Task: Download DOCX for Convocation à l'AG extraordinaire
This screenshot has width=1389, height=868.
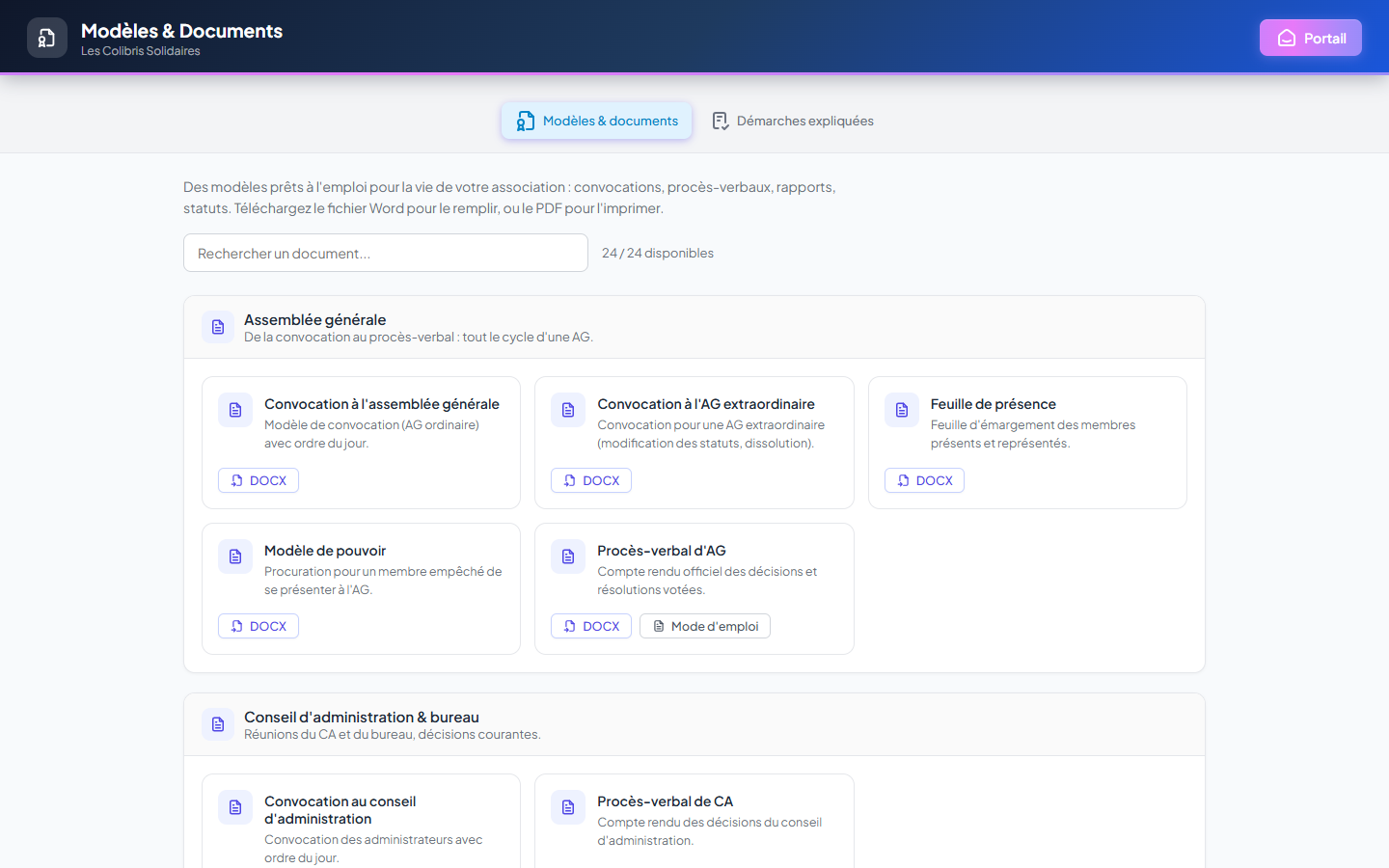Action: pos(591,480)
